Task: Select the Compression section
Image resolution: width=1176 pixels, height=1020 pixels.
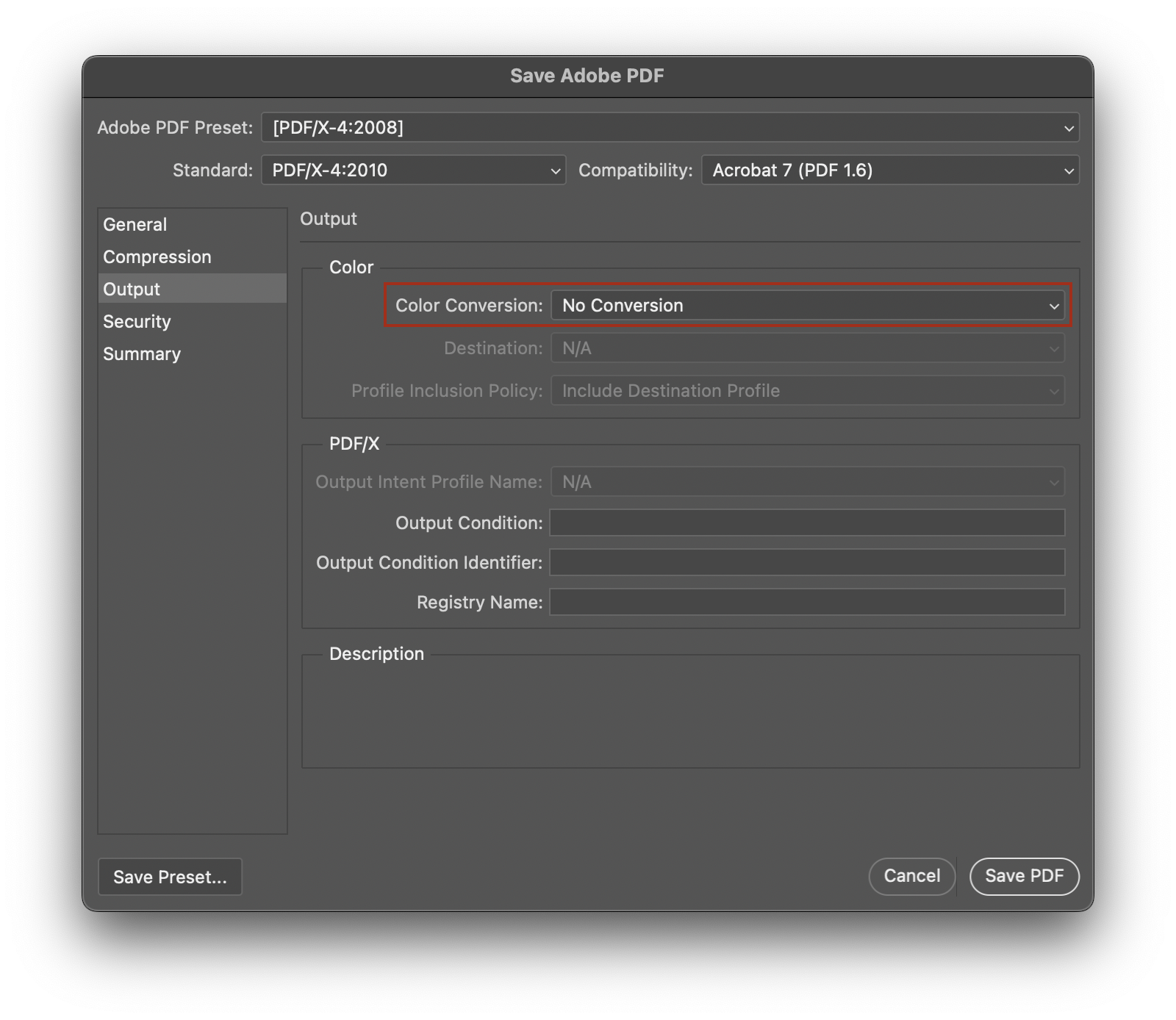Action: coord(192,257)
